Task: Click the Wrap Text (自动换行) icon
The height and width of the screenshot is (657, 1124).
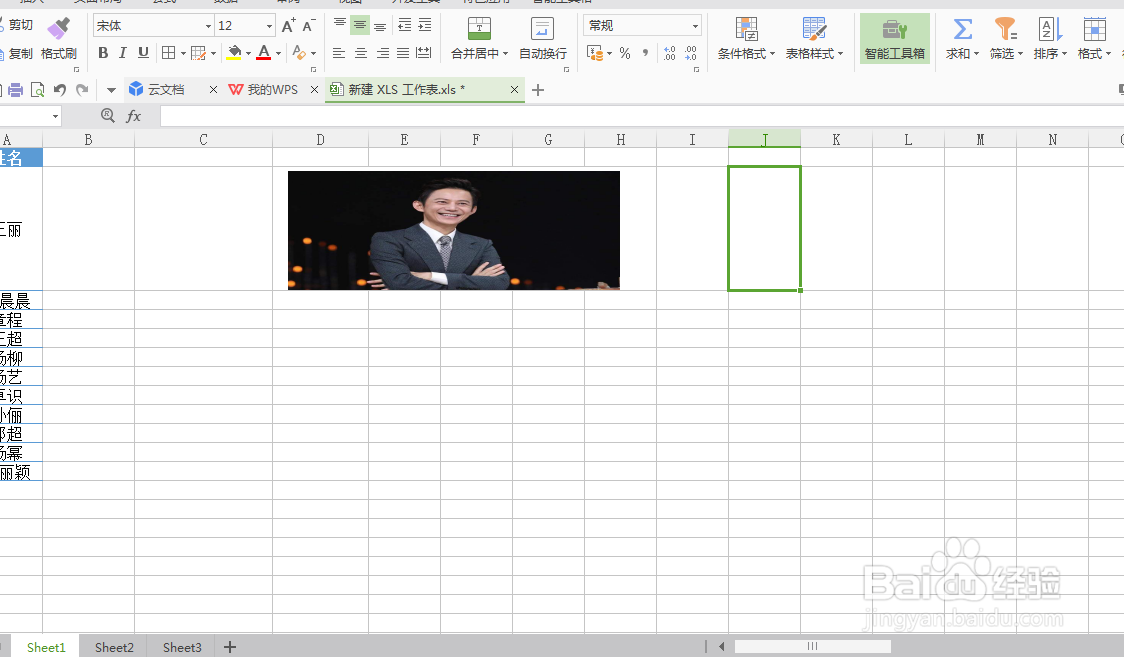Action: (x=542, y=29)
